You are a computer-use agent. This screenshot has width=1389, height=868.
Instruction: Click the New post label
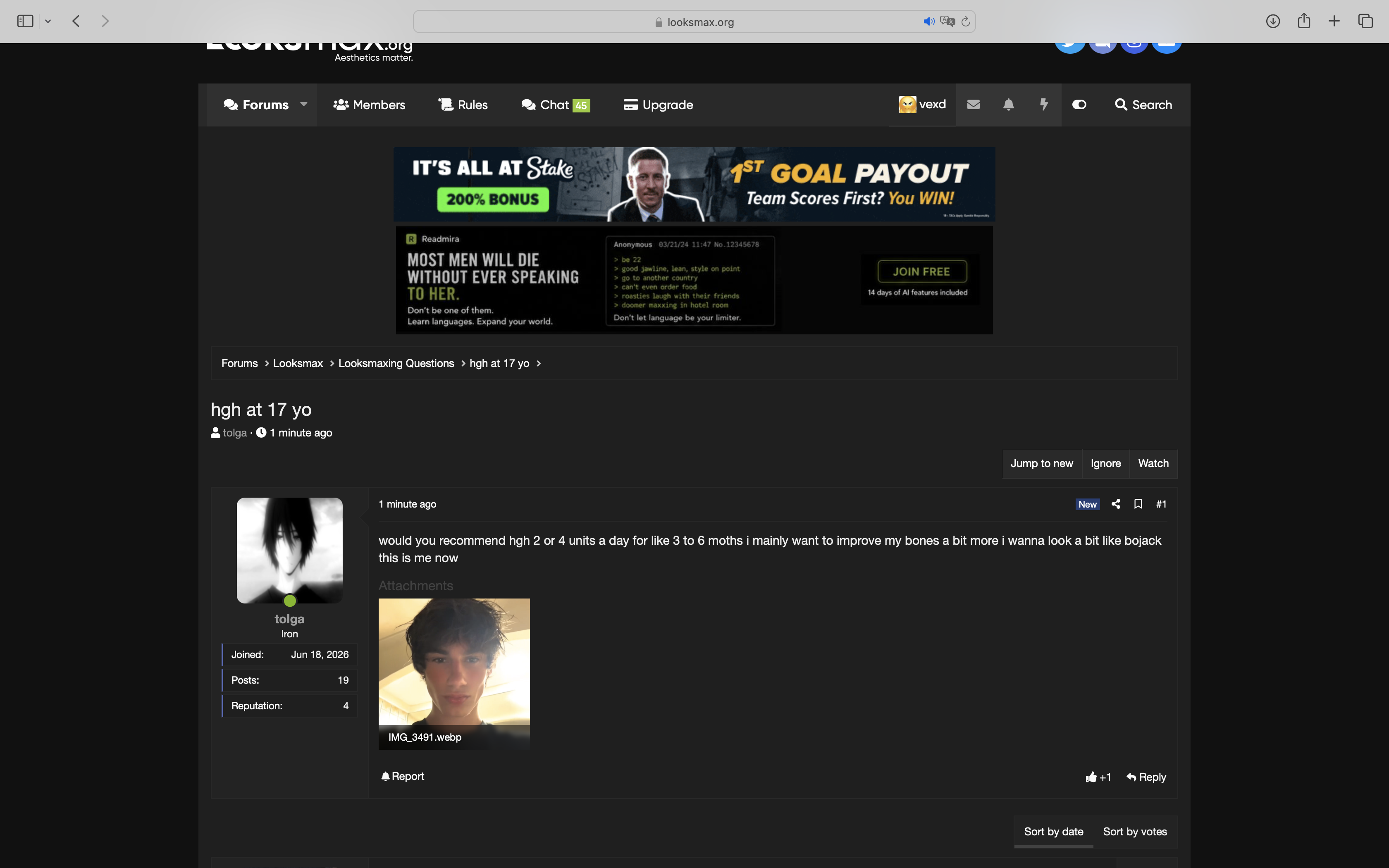coord(1088,504)
